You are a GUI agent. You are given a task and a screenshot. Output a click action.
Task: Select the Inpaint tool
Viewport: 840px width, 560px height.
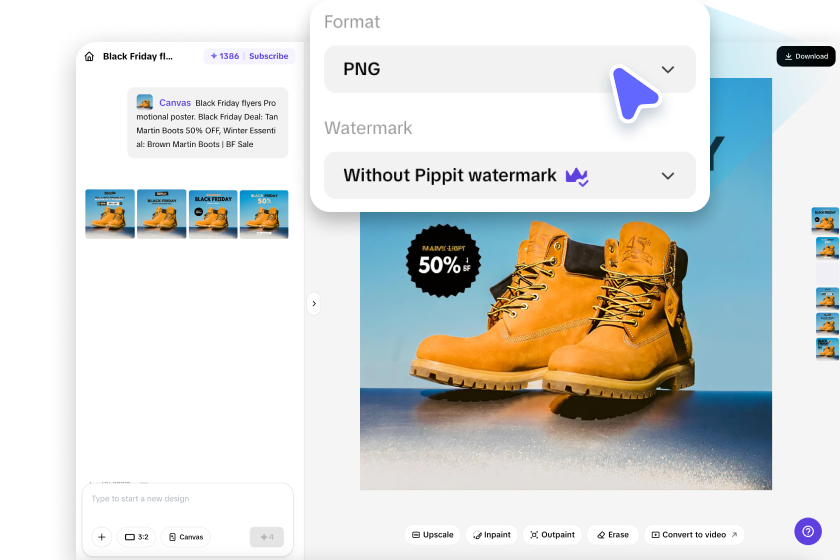tap(490, 535)
